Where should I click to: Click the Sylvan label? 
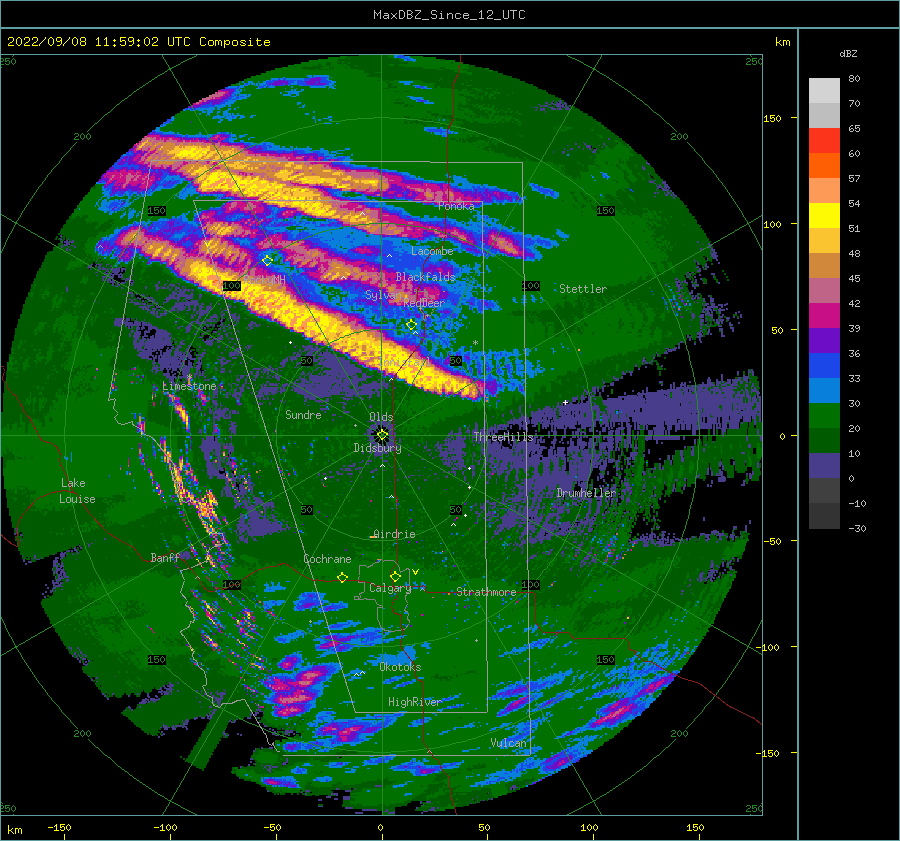click(383, 295)
